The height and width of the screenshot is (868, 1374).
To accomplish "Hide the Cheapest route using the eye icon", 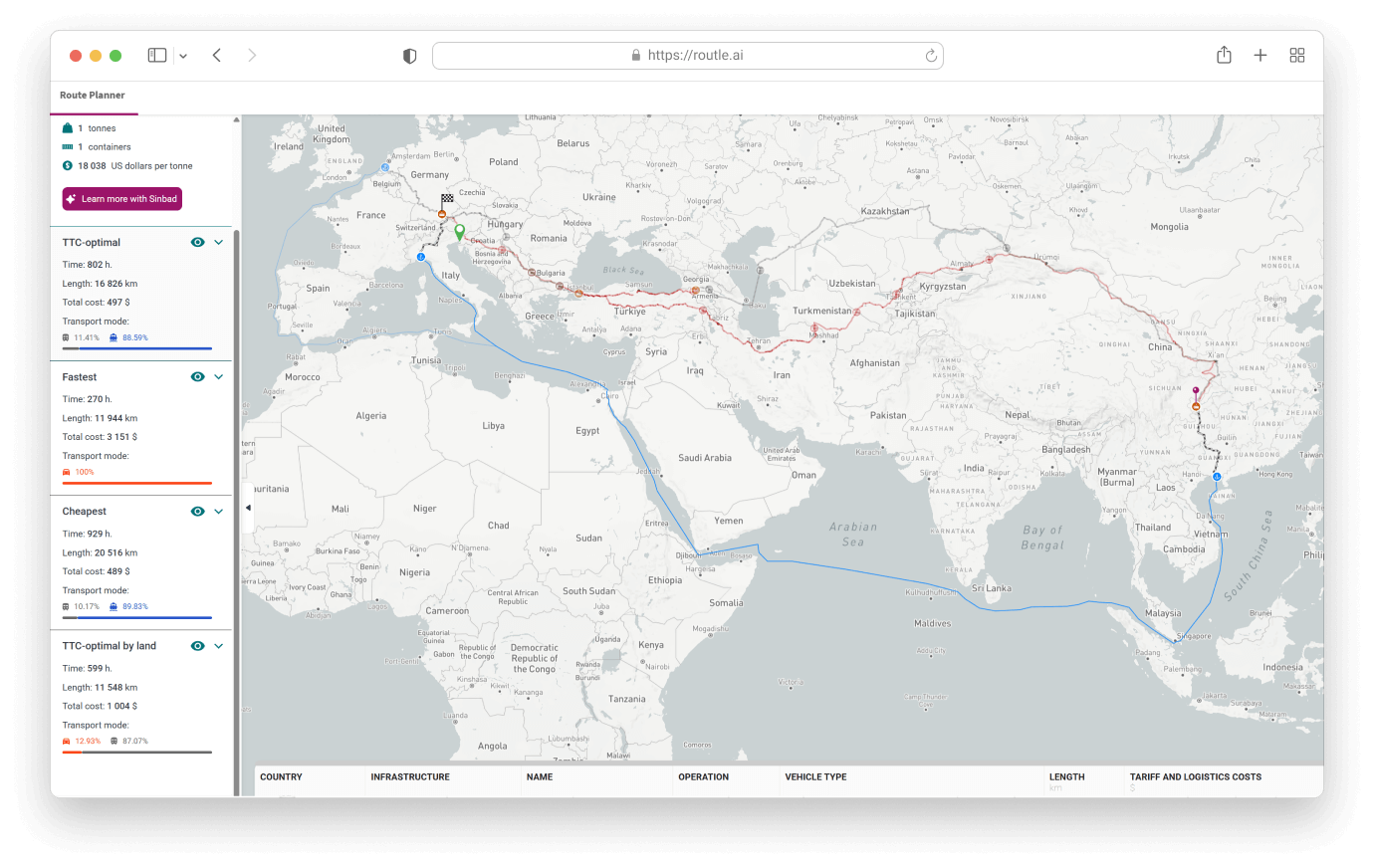I will pos(197,511).
